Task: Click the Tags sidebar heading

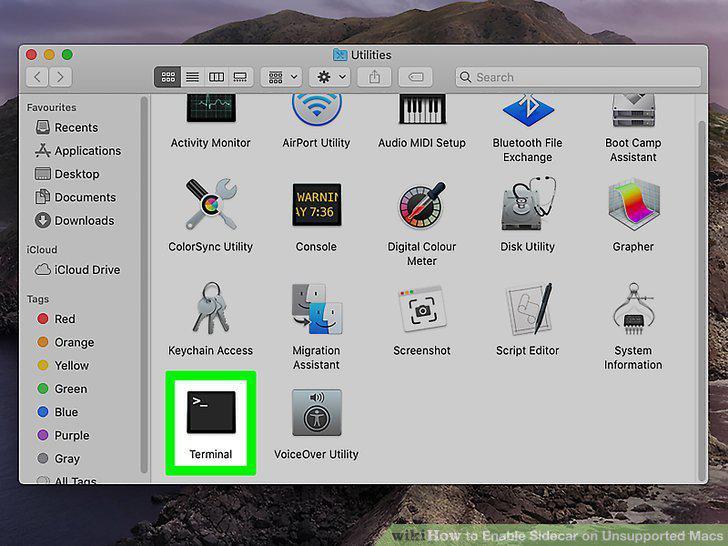Action: click(38, 299)
